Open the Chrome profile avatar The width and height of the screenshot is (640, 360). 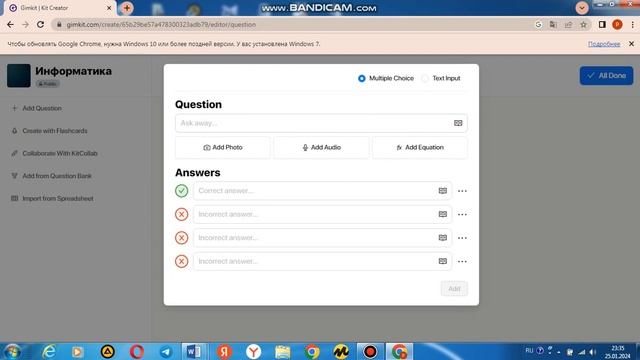pyautogui.click(x=617, y=24)
